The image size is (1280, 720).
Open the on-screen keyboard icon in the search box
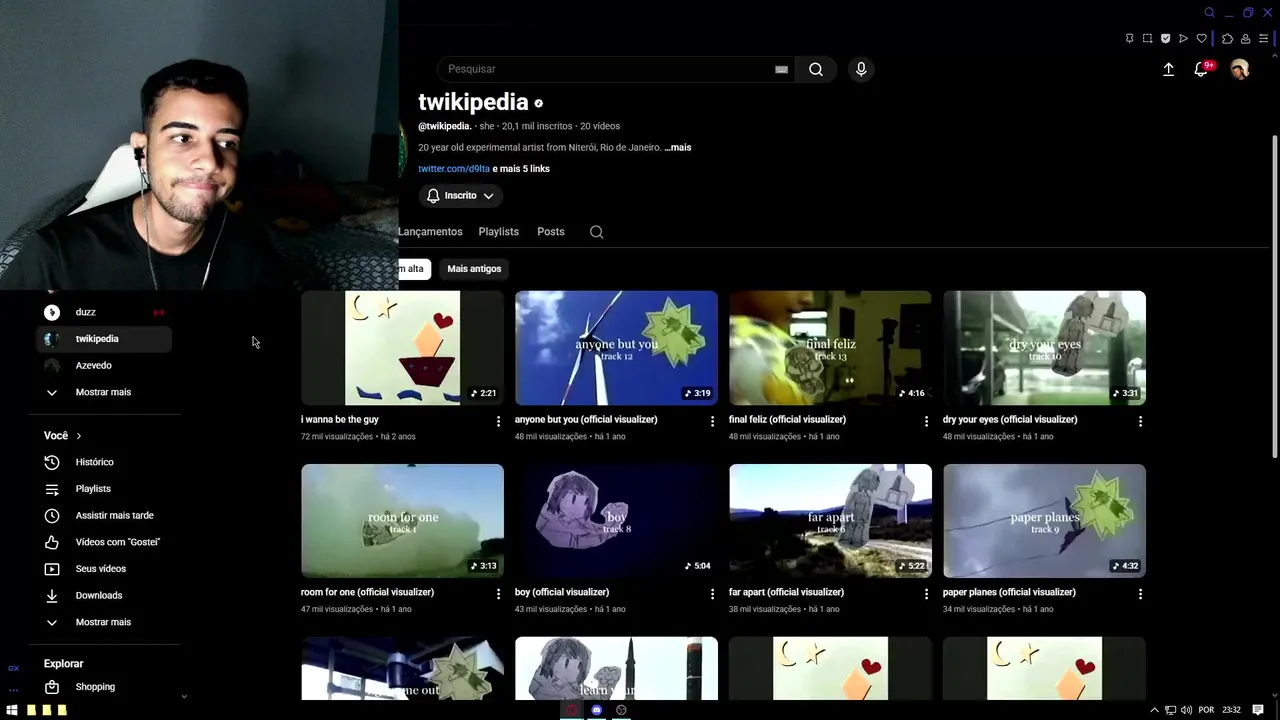click(x=781, y=69)
